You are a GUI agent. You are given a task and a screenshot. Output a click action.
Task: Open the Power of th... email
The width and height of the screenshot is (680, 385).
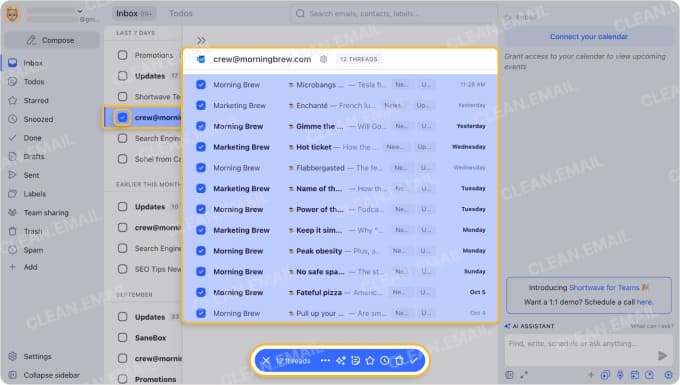point(341,209)
